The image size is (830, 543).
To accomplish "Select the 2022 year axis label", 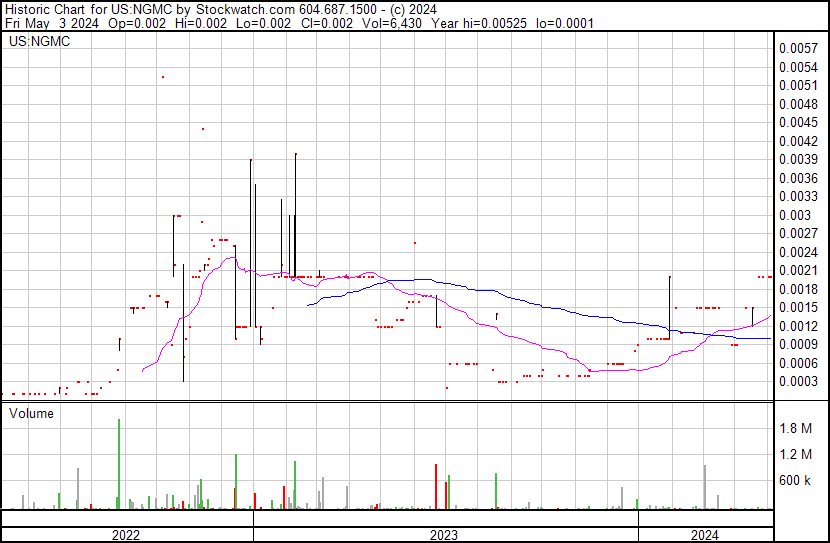I will pos(125,535).
